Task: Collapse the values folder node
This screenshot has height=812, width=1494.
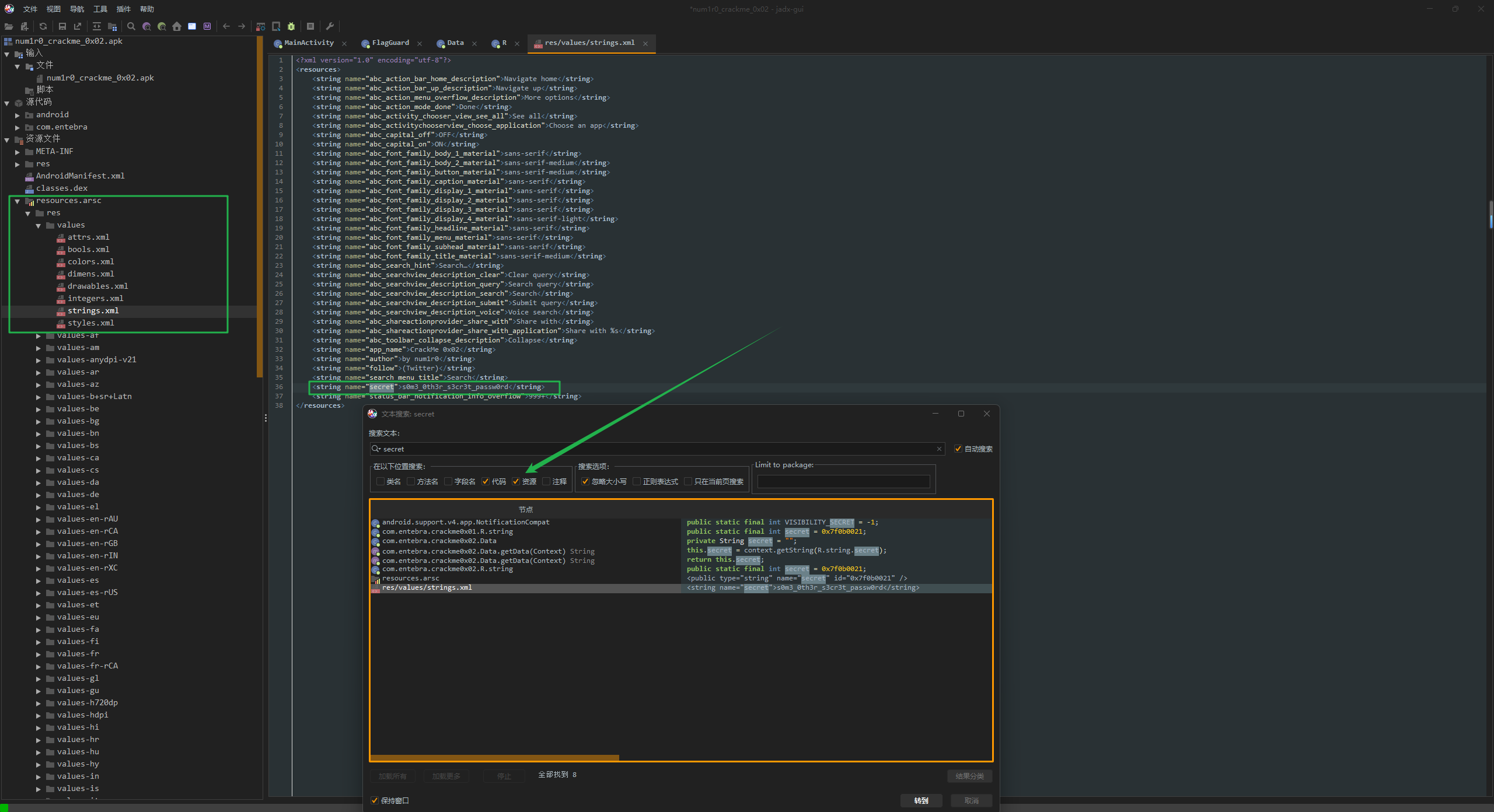Action: coord(39,226)
